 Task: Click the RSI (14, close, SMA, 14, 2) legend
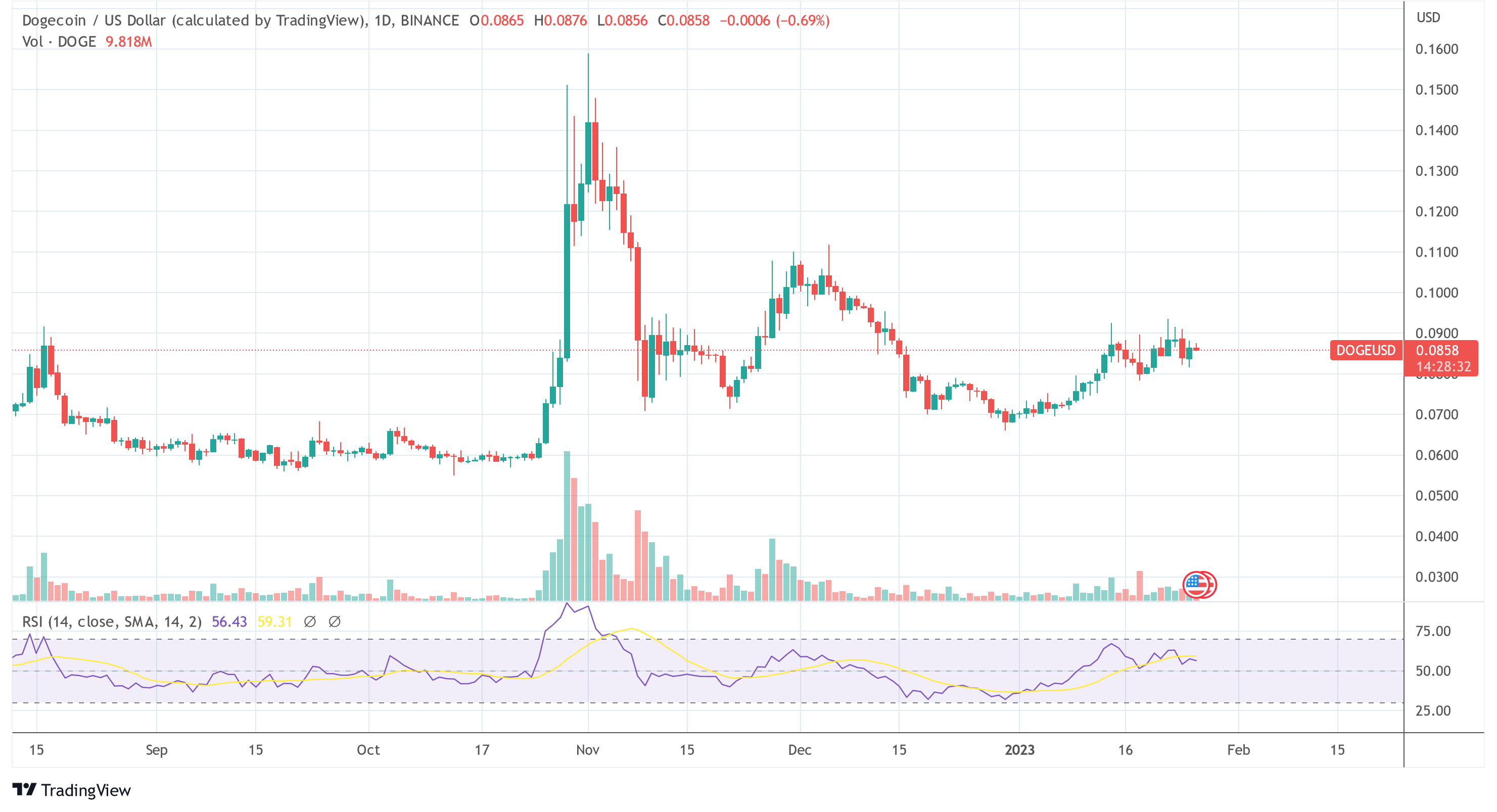click(112, 622)
